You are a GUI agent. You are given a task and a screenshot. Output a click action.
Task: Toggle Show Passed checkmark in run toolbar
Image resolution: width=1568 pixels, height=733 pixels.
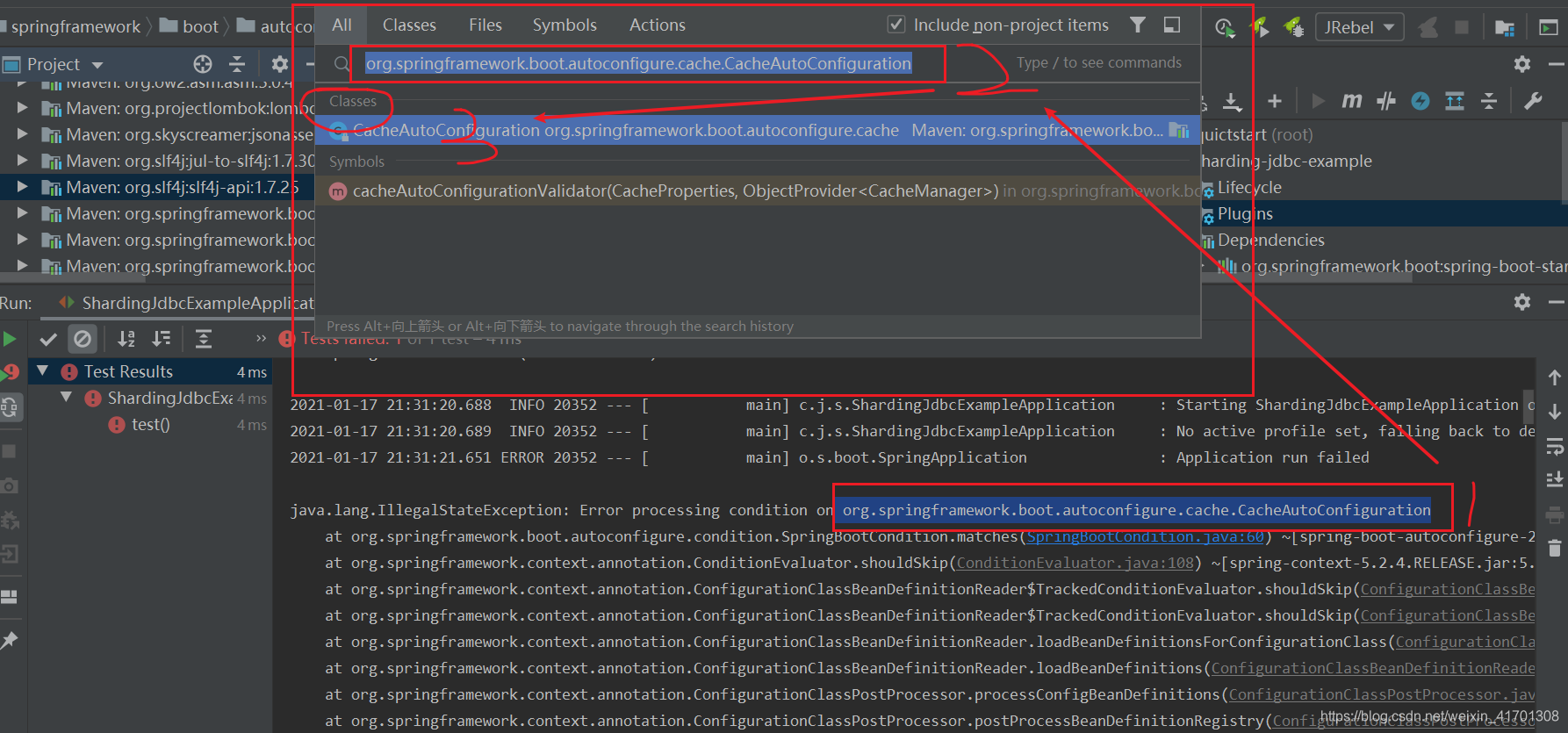48,339
